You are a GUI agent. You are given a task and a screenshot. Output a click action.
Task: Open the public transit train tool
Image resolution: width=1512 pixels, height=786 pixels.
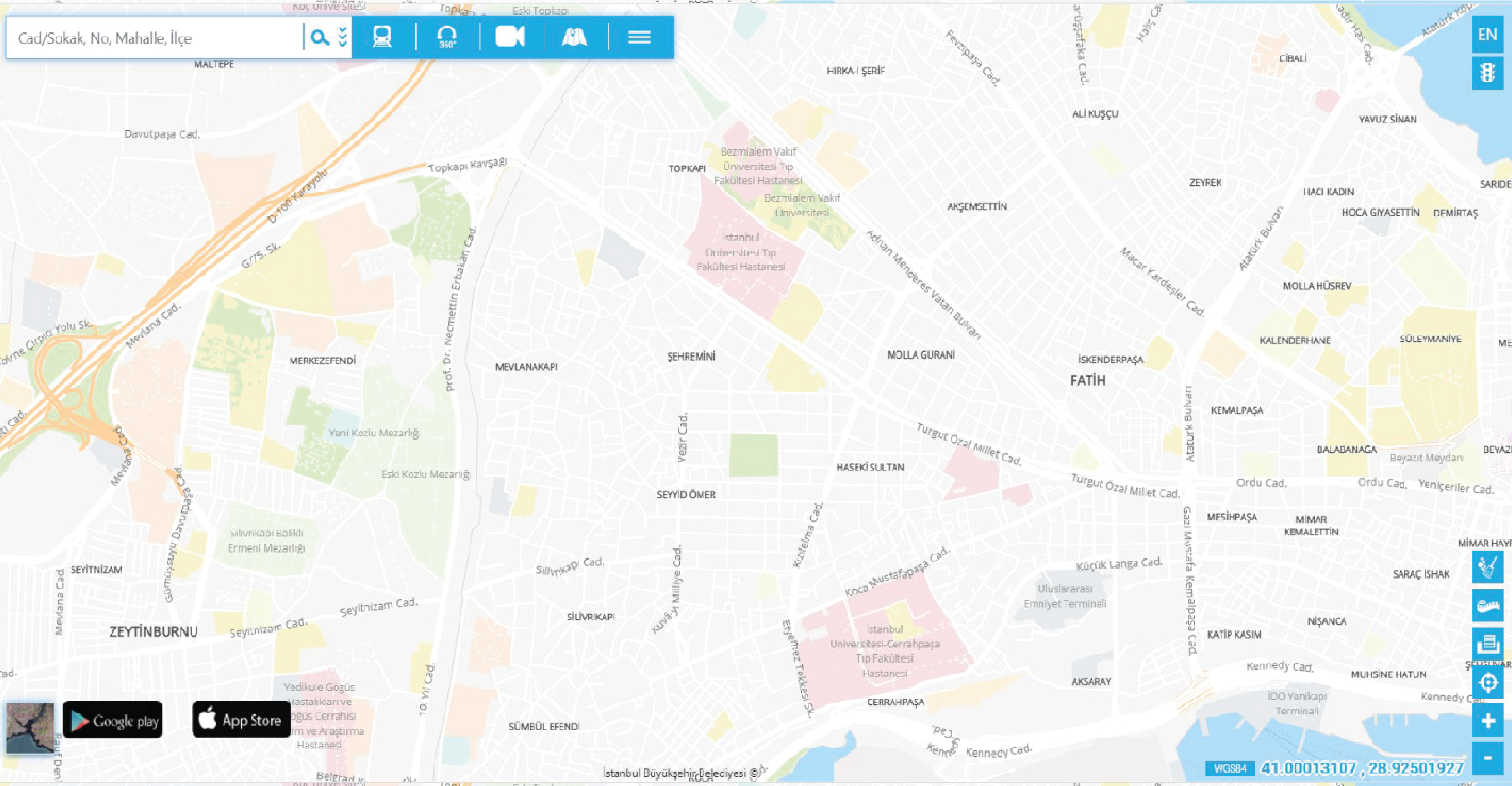click(x=382, y=37)
